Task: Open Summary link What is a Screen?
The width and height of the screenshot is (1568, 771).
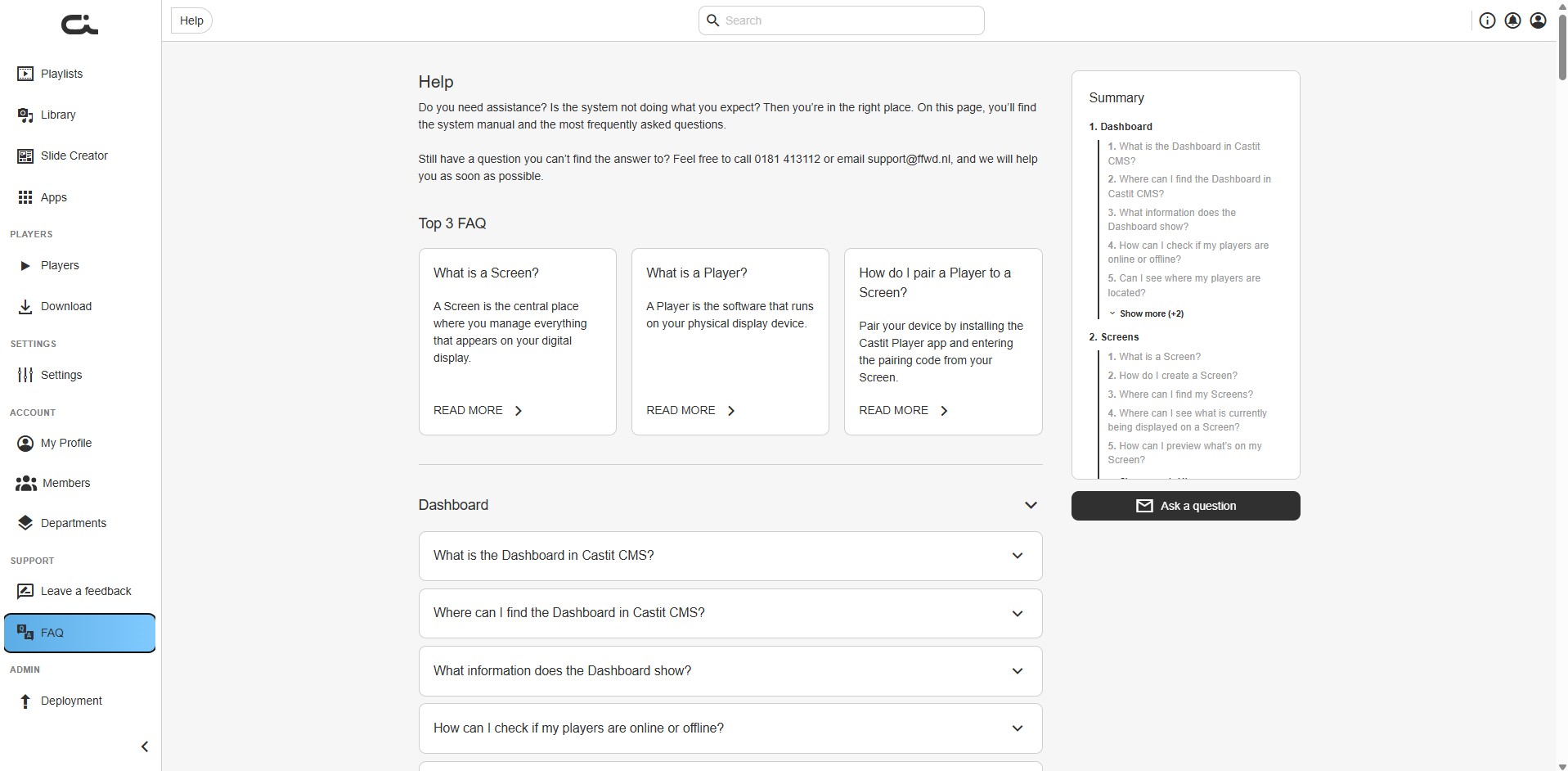Action: (1154, 357)
